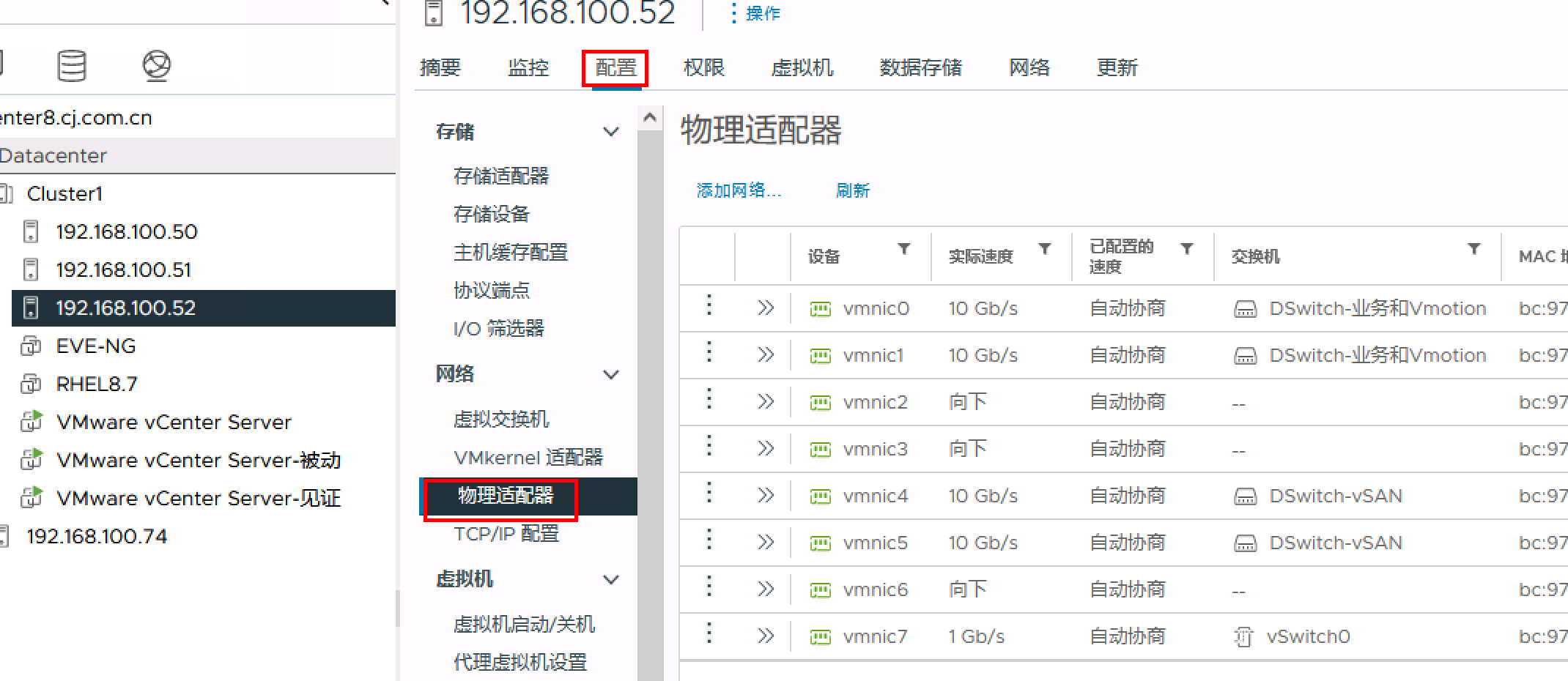1568x681 pixels.
Task: Switch to the 配置 tab
Action: (616, 67)
